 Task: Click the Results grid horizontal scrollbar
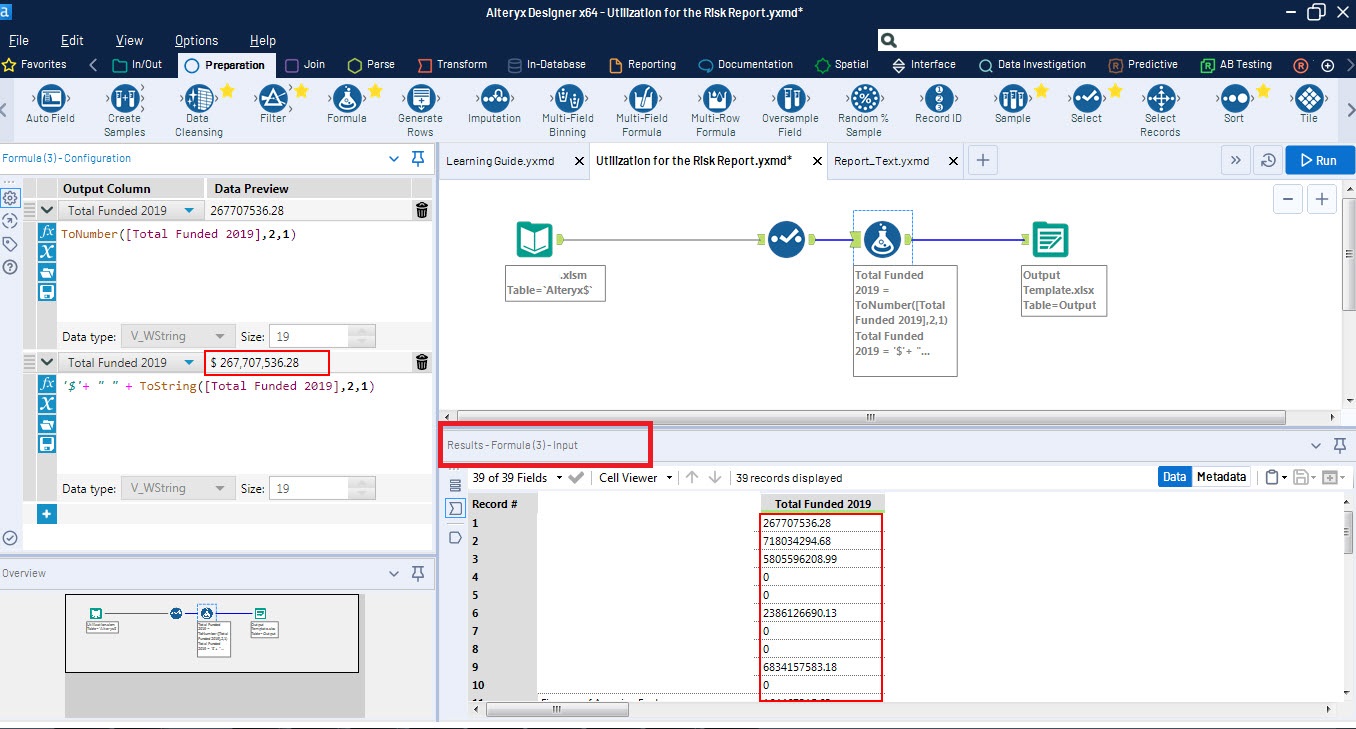click(x=557, y=709)
